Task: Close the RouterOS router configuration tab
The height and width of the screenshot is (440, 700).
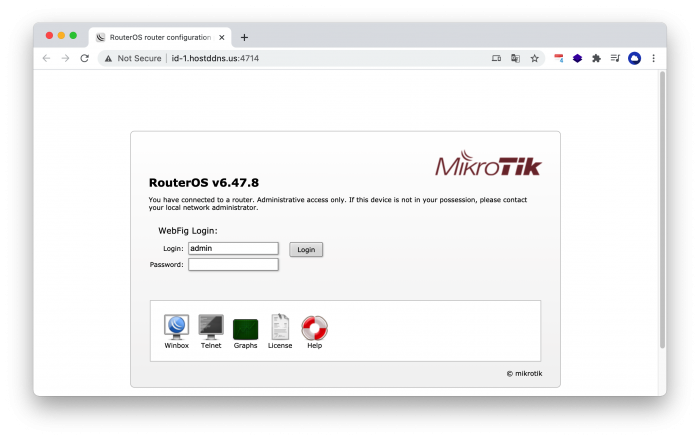Action: pyautogui.click(x=222, y=37)
